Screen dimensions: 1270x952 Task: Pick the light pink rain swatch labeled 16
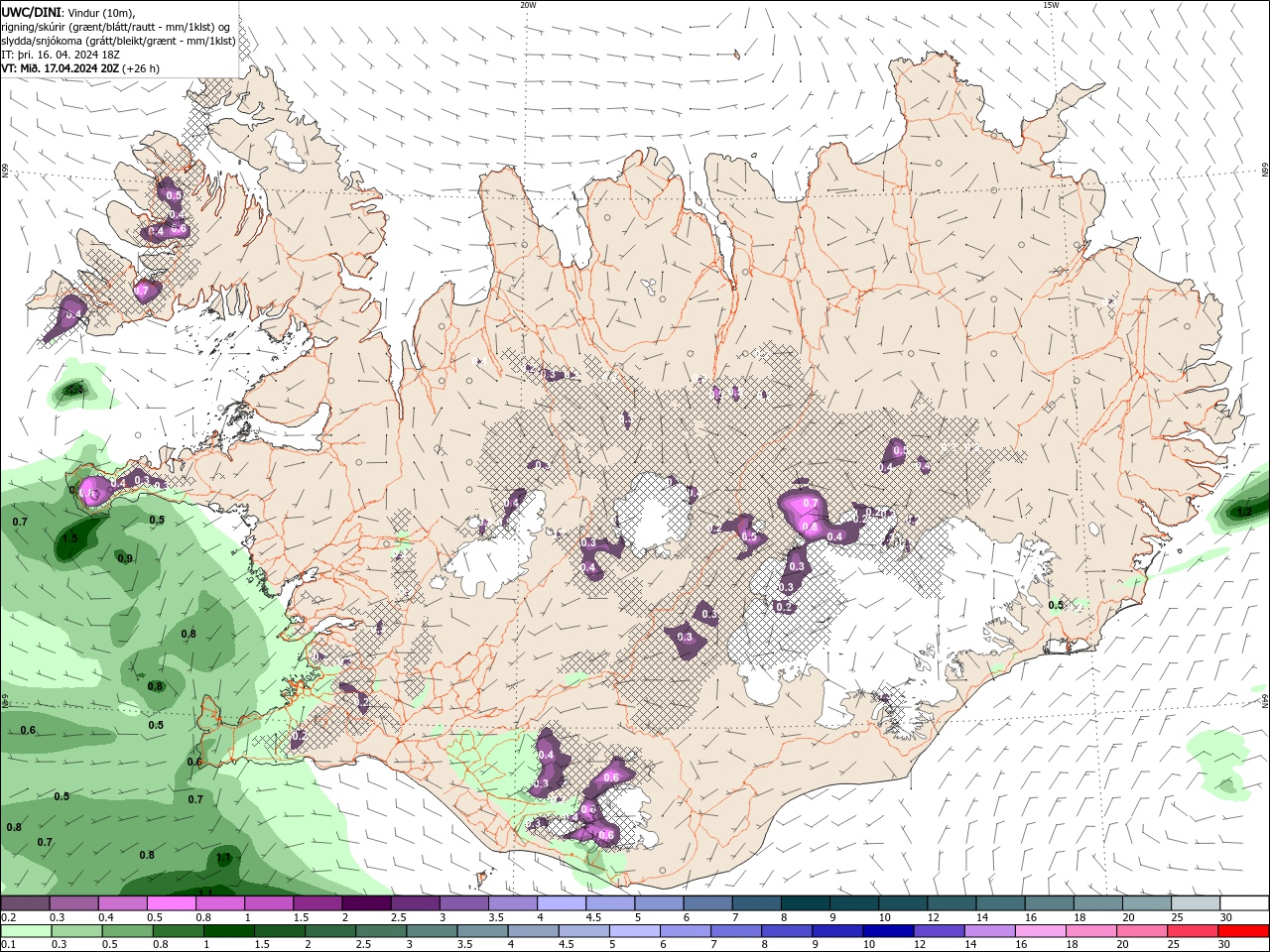pos(1042,931)
